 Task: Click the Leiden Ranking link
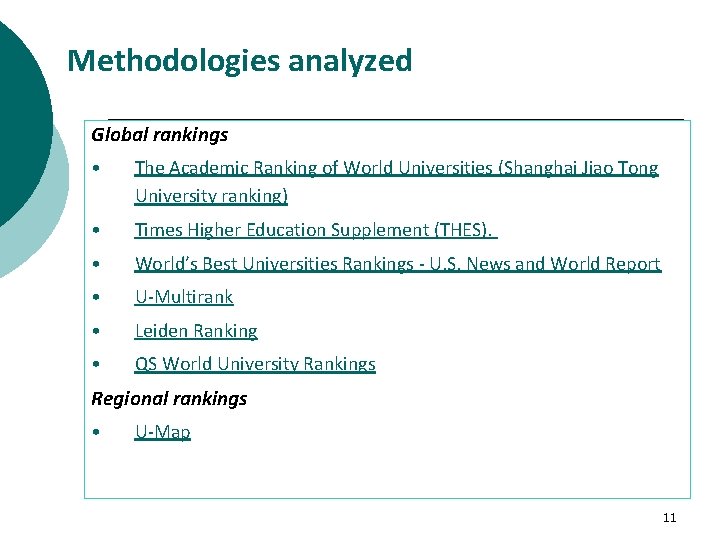click(x=196, y=331)
